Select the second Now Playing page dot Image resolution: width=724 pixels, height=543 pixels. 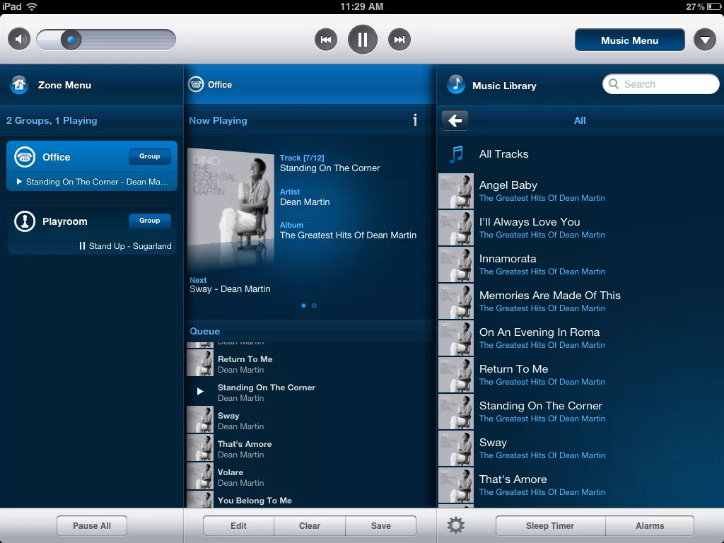[314, 306]
